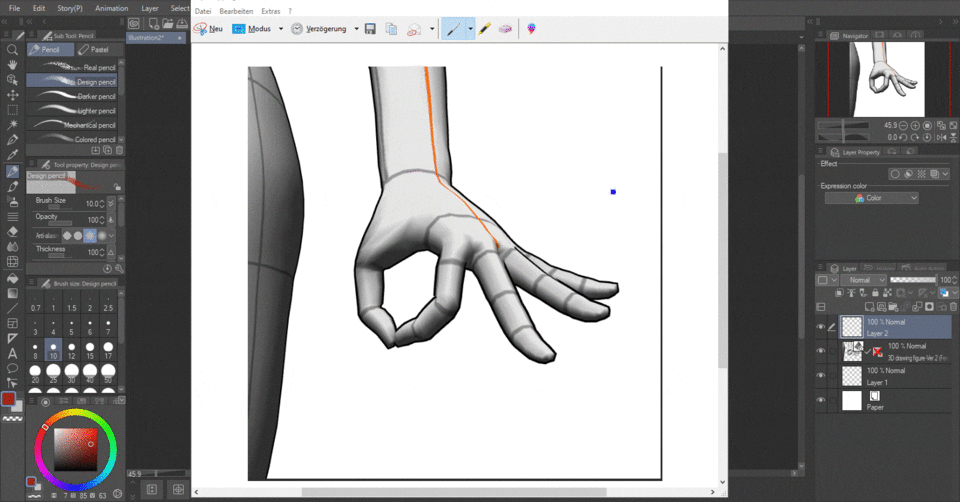This screenshot has height=502, width=960.
Task: Select the Text tool
Action: coord(12,353)
